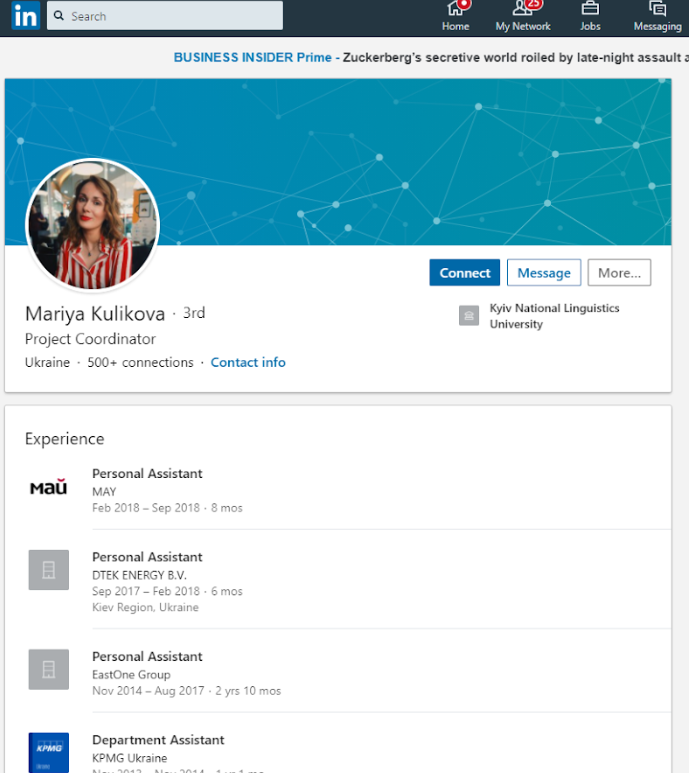Click the MAY company logo

pos(49,488)
